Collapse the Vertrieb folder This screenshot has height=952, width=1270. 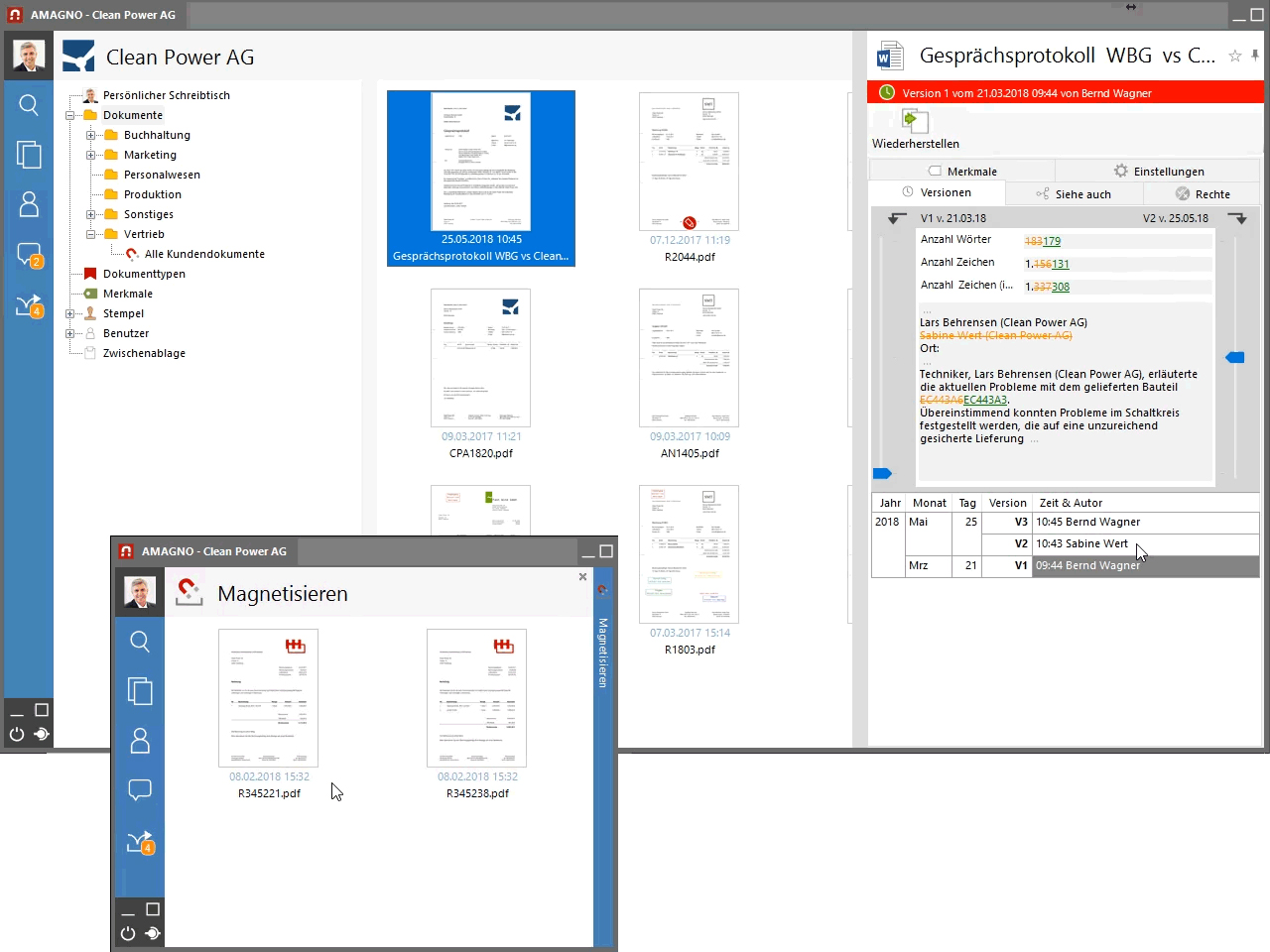90,234
